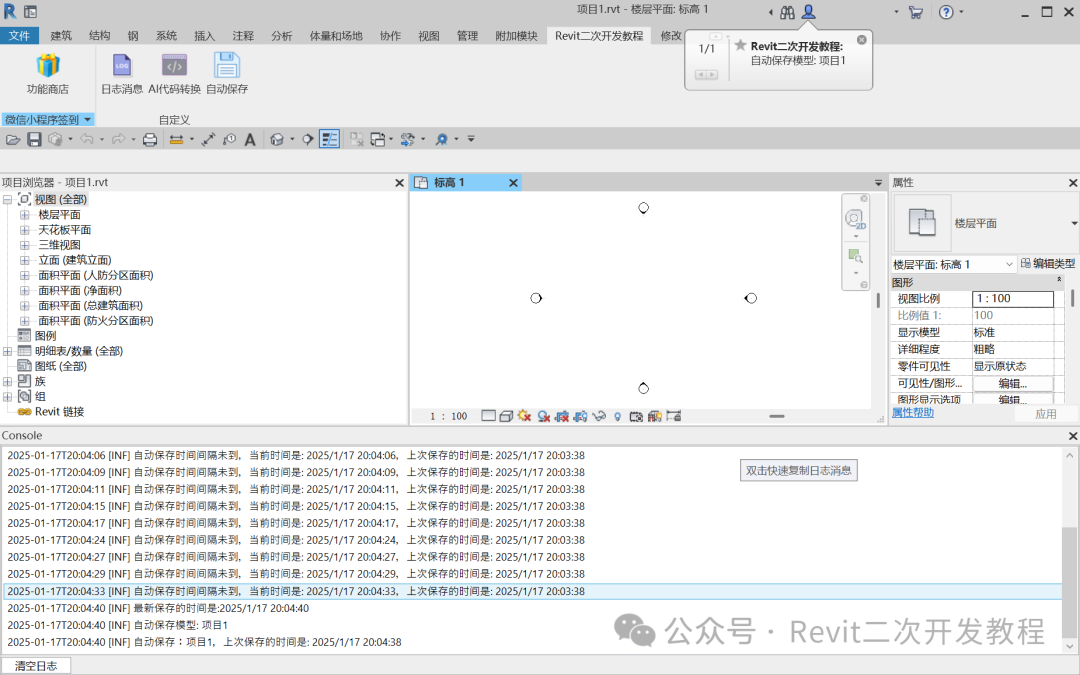Switch to the 注释 ribbon tab
1080x675 pixels.
point(242,36)
